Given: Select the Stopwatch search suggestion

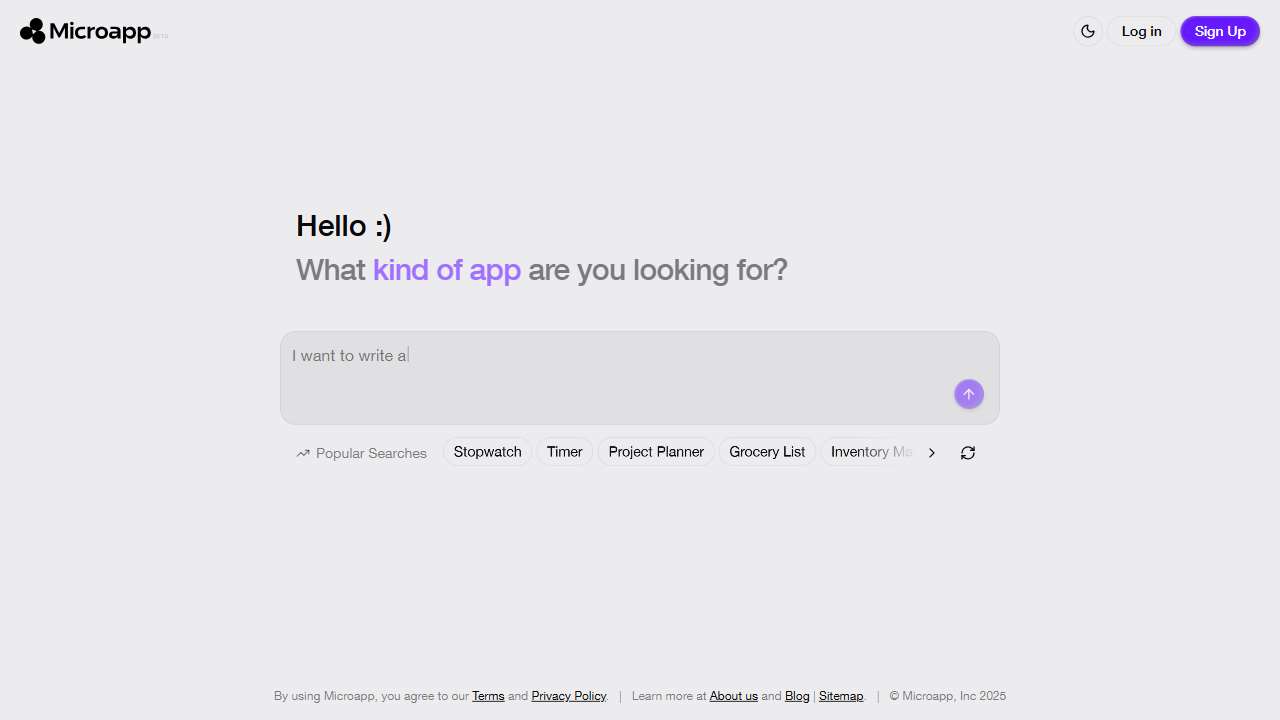Looking at the screenshot, I should (x=487, y=451).
